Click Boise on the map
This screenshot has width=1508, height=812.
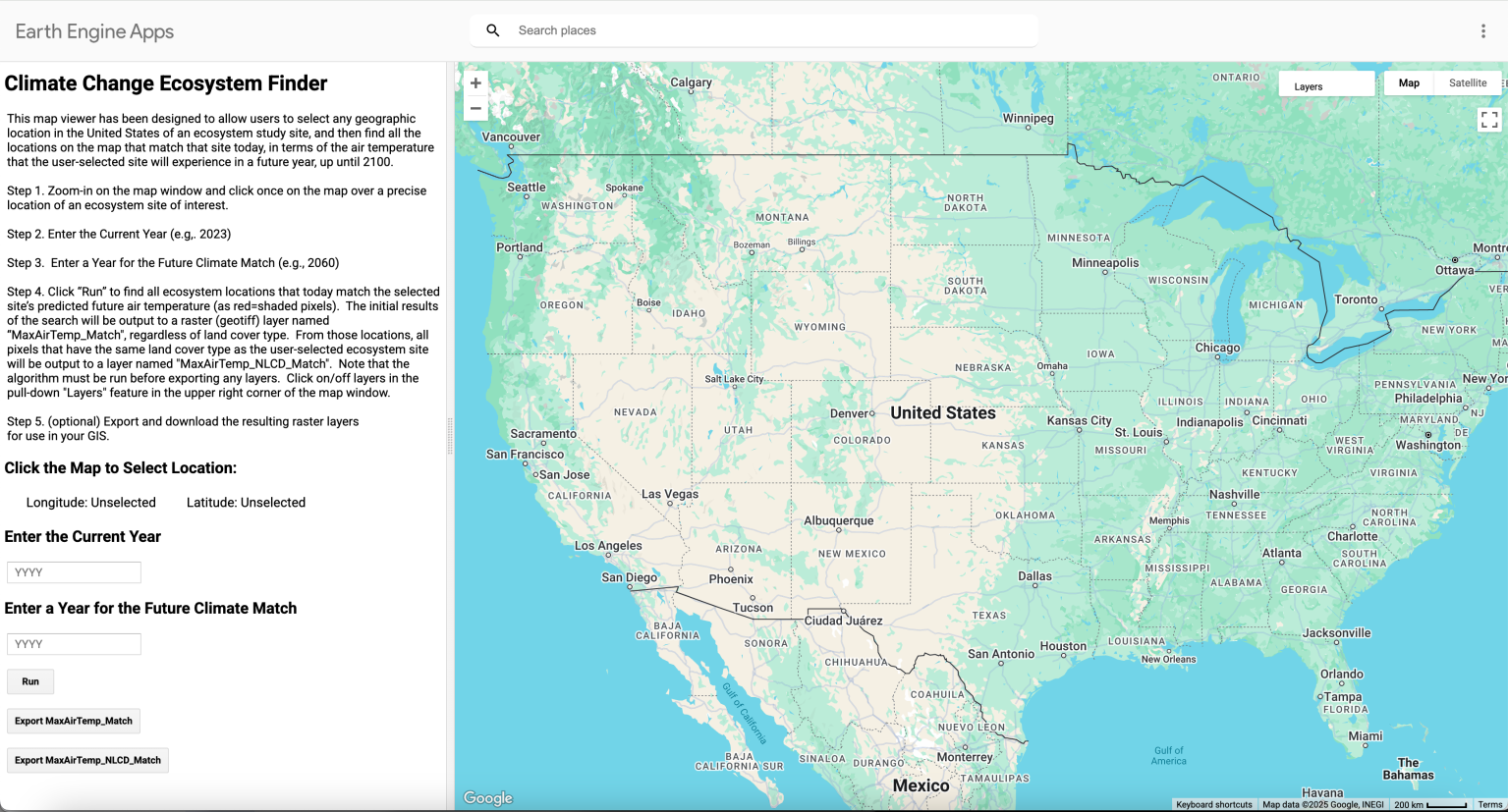[x=648, y=302]
